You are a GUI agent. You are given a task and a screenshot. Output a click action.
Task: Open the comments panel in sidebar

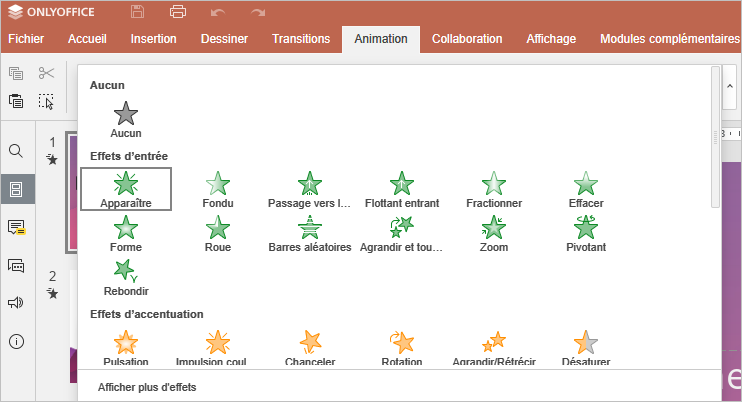coord(16,227)
